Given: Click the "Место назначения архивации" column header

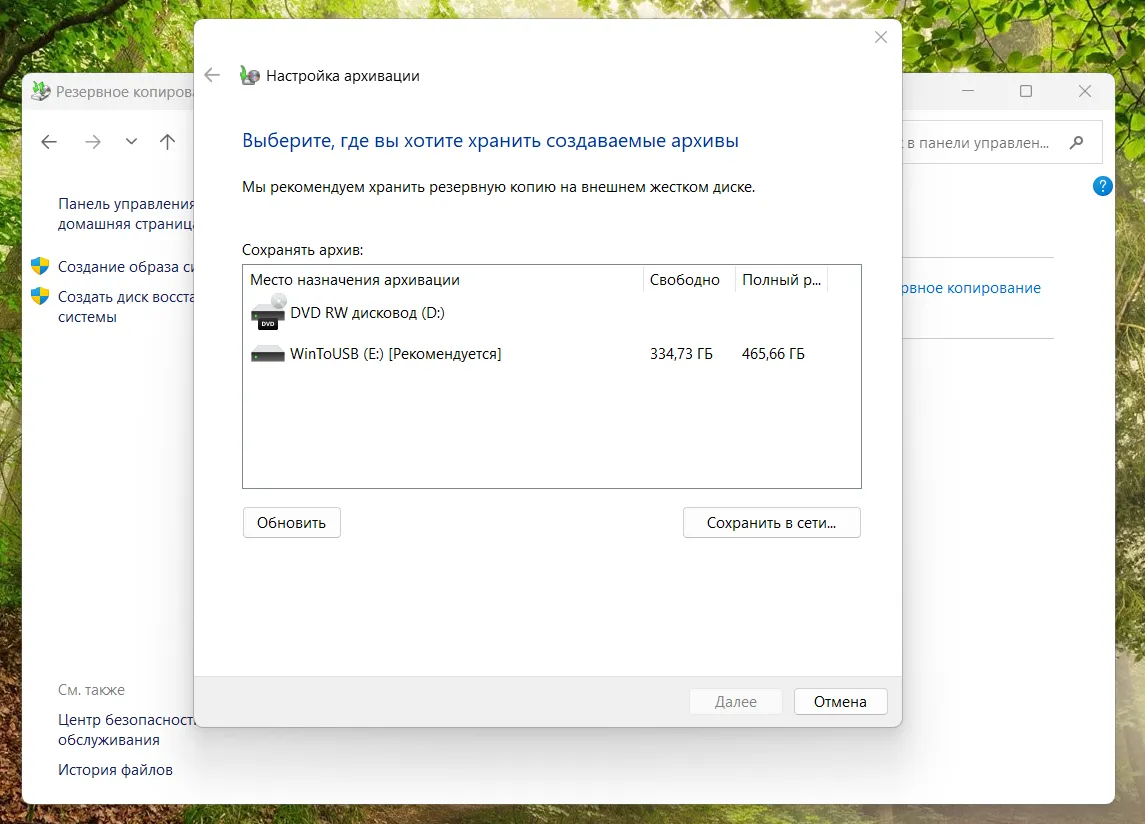Looking at the screenshot, I should tap(442, 280).
